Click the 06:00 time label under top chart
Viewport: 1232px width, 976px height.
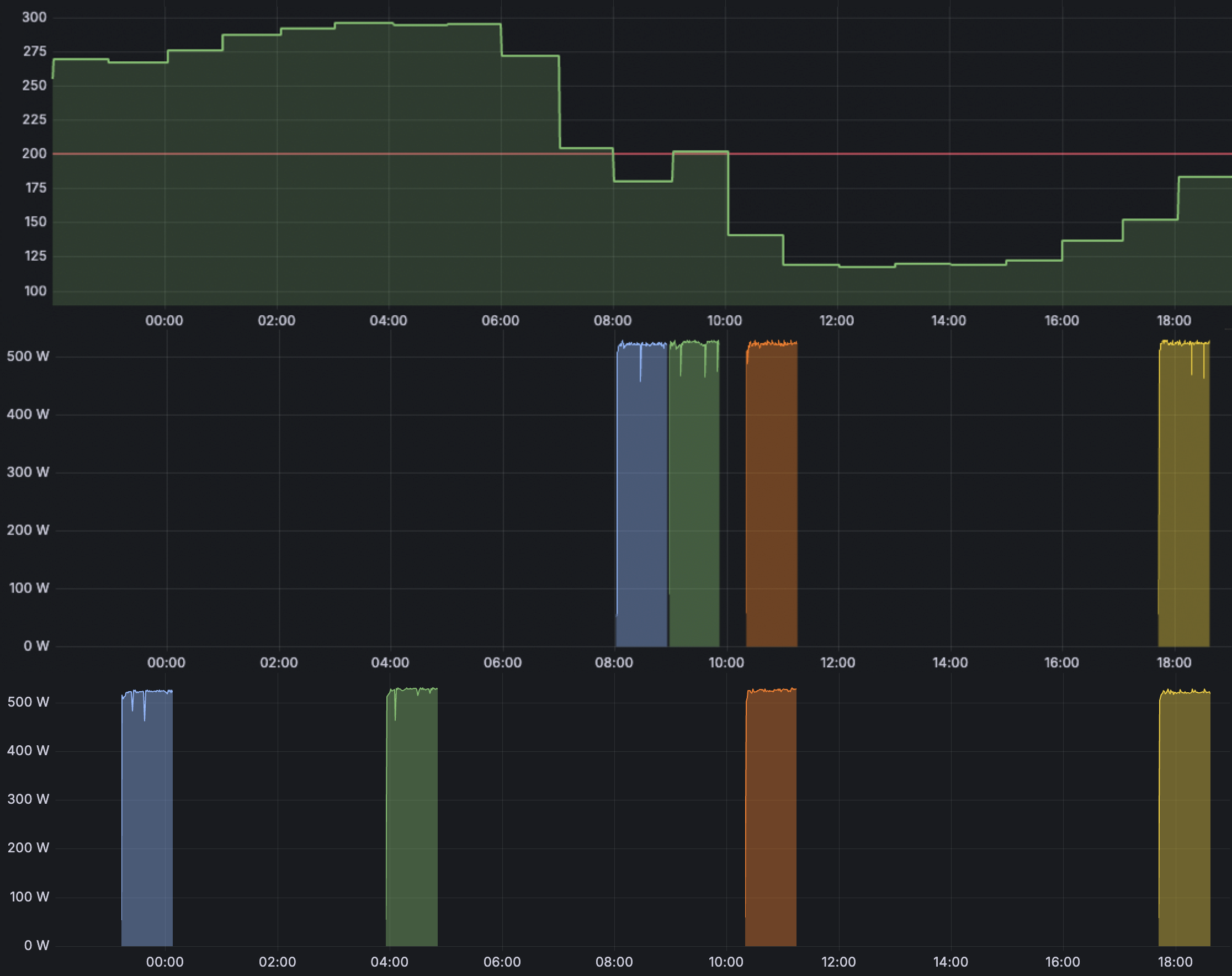coord(500,321)
